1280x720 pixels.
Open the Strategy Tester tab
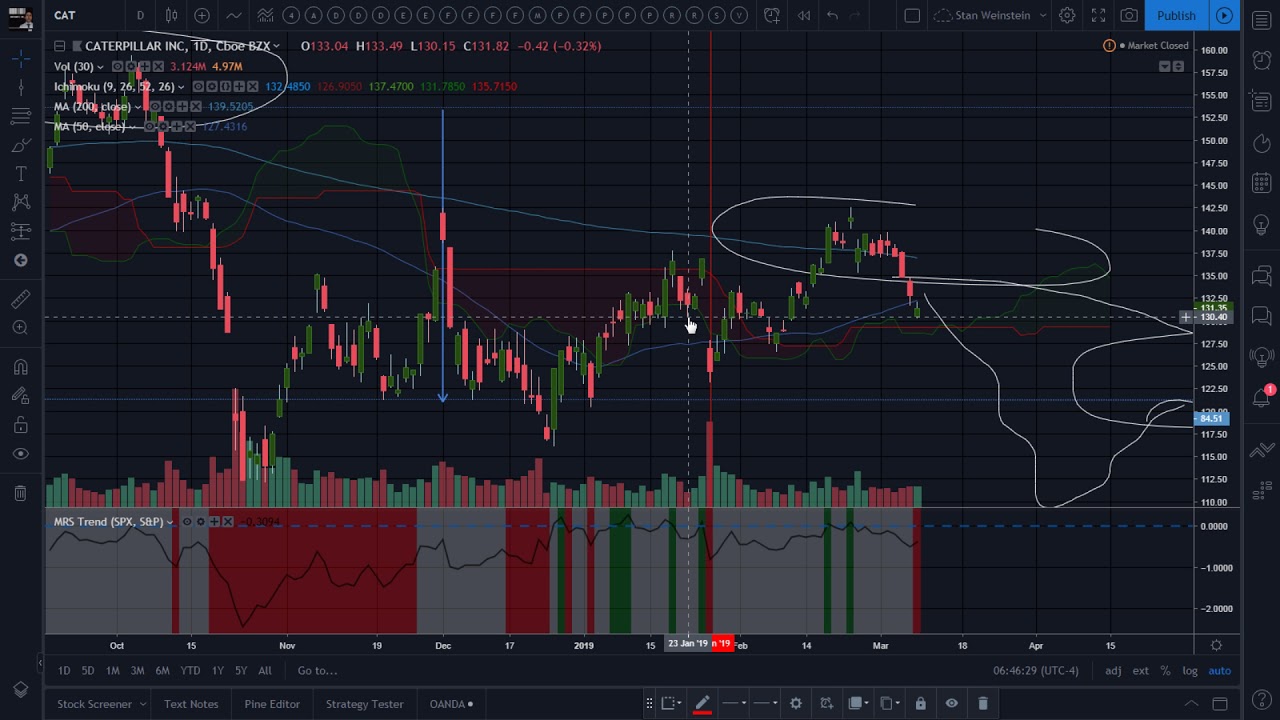[364, 704]
